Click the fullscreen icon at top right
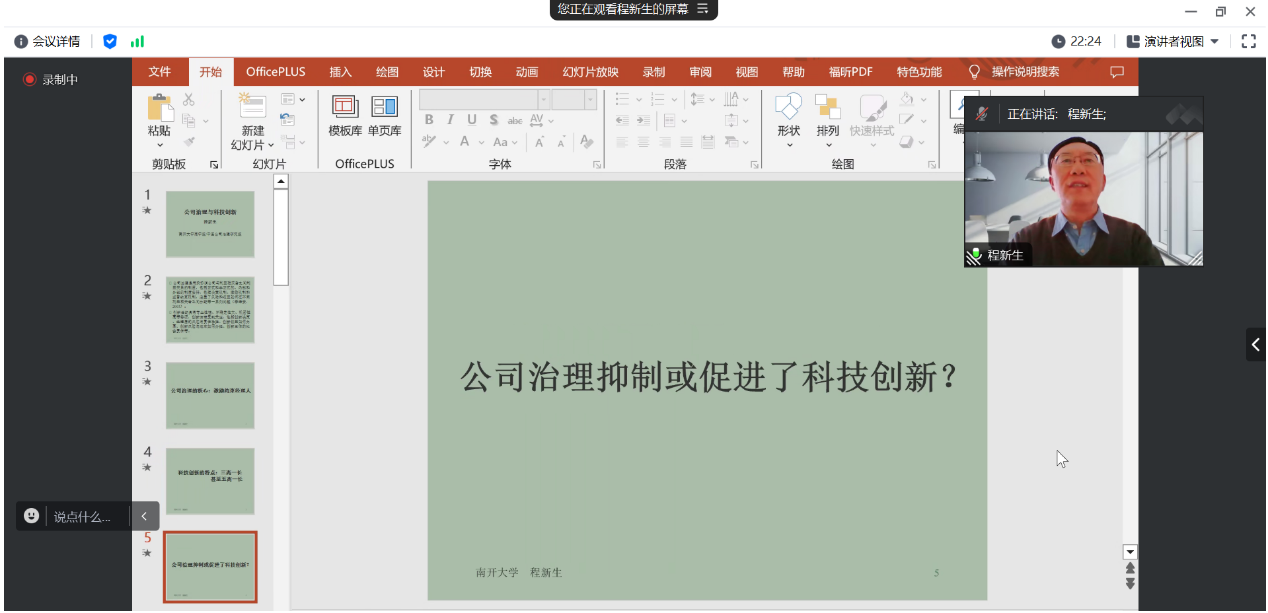This screenshot has height=613, width=1268. pos(1248,41)
